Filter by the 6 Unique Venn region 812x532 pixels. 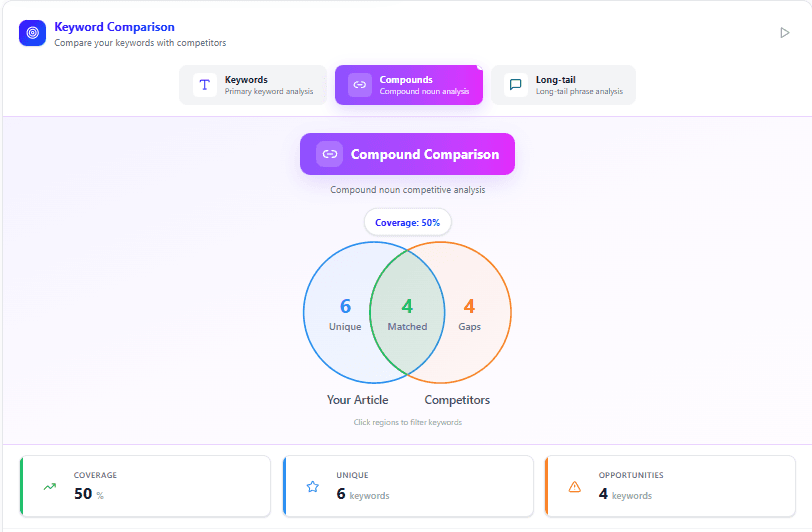[341, 313]
